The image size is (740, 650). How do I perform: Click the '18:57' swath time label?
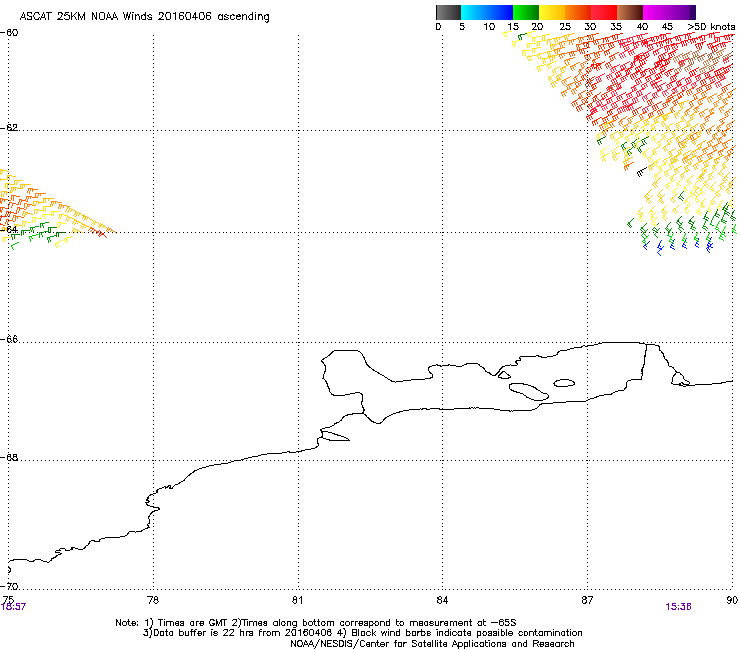pyautogui.click(x=13, y=607)
